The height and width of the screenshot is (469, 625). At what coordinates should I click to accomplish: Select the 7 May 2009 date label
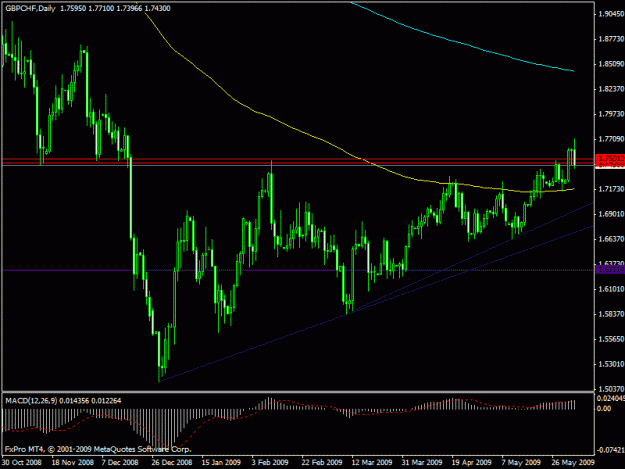point(521,462)
